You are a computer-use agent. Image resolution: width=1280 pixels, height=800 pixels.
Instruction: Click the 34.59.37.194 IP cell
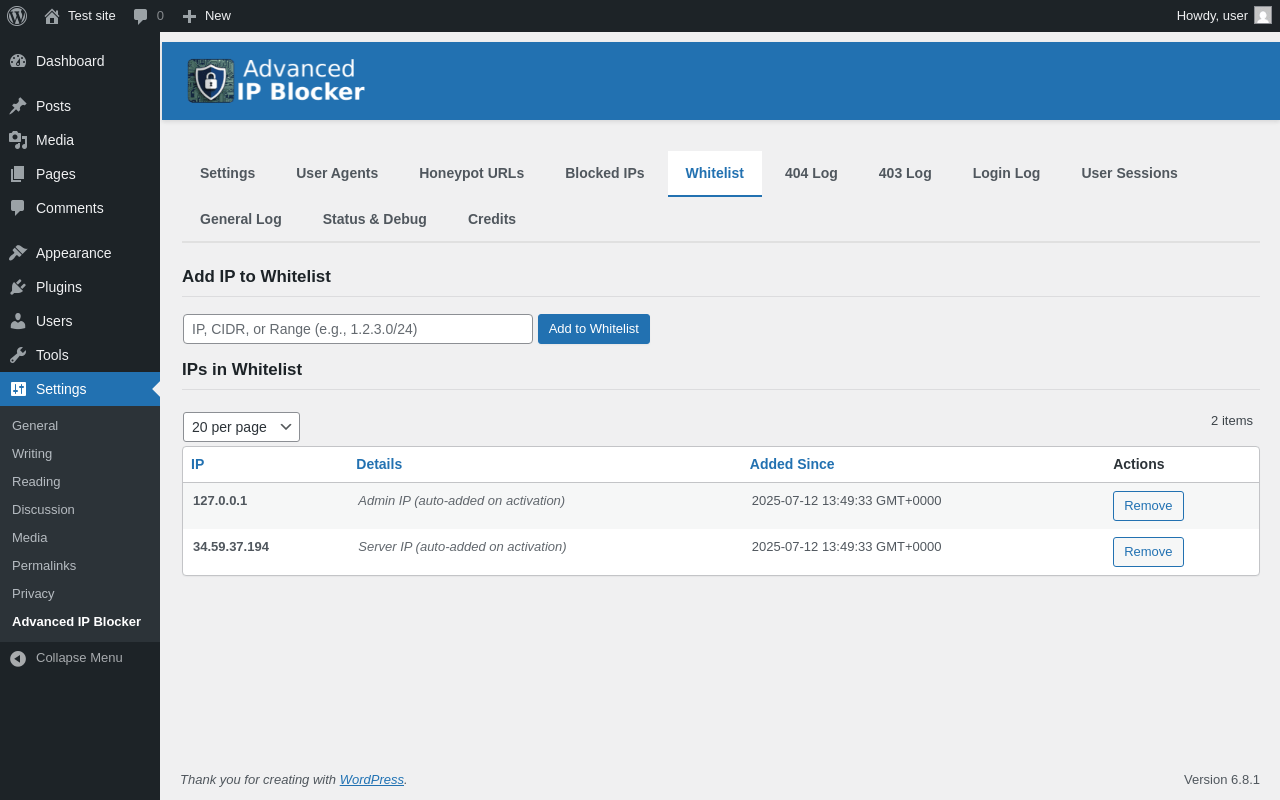231,547
